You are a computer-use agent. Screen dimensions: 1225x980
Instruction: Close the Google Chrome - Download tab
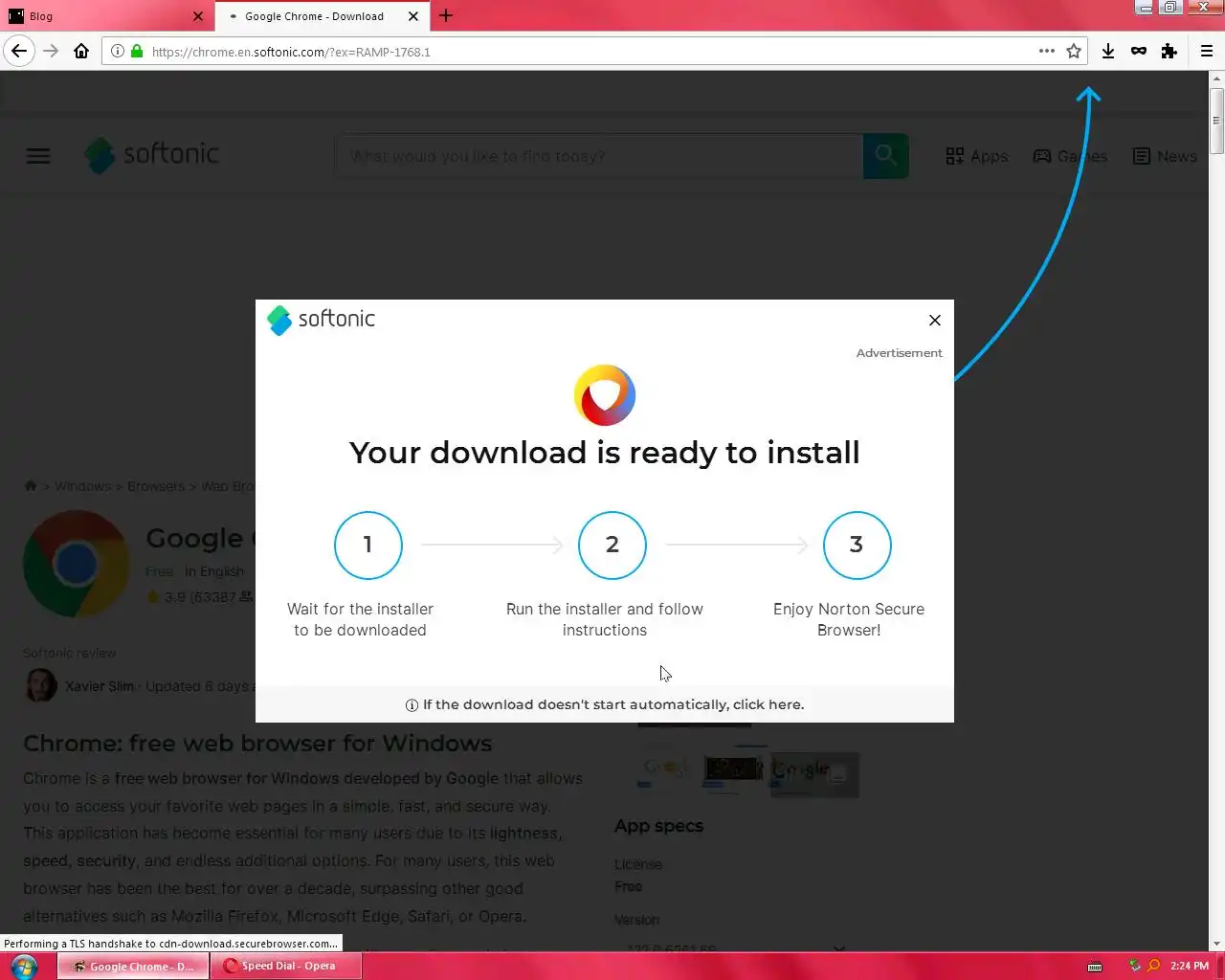coord(413,16)
